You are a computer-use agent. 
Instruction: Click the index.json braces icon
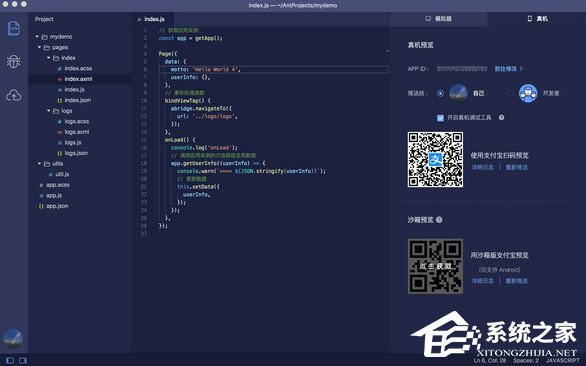pos(60,101)
